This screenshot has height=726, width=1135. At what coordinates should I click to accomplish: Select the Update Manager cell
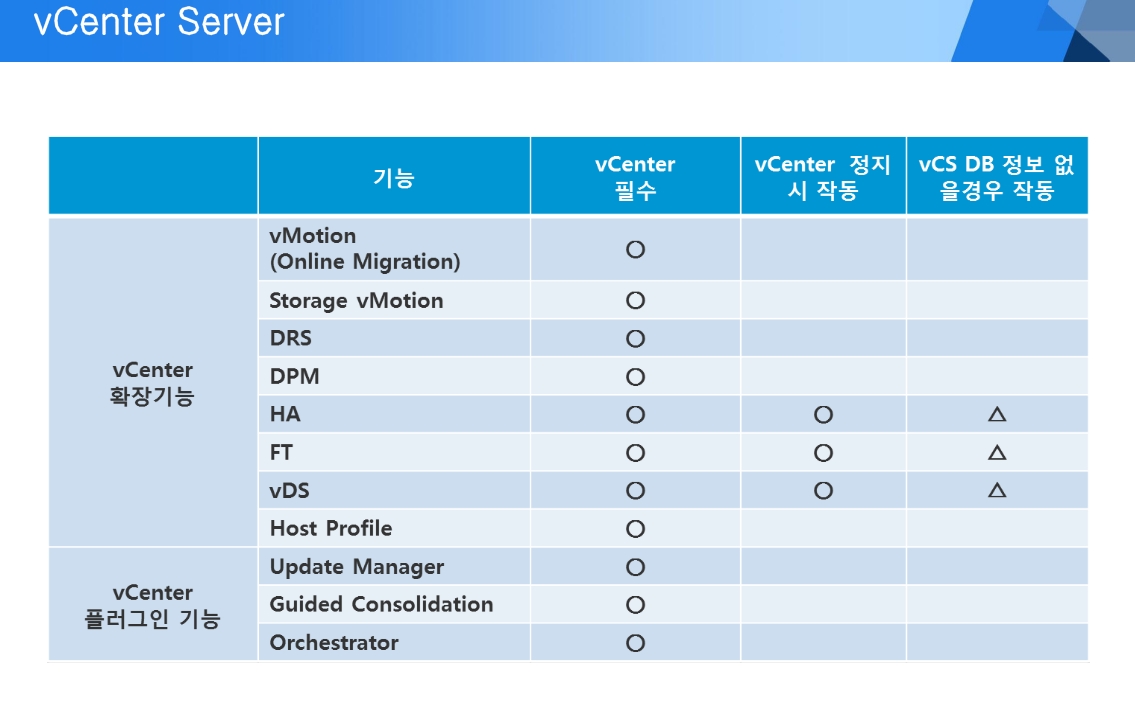point(394,567)
